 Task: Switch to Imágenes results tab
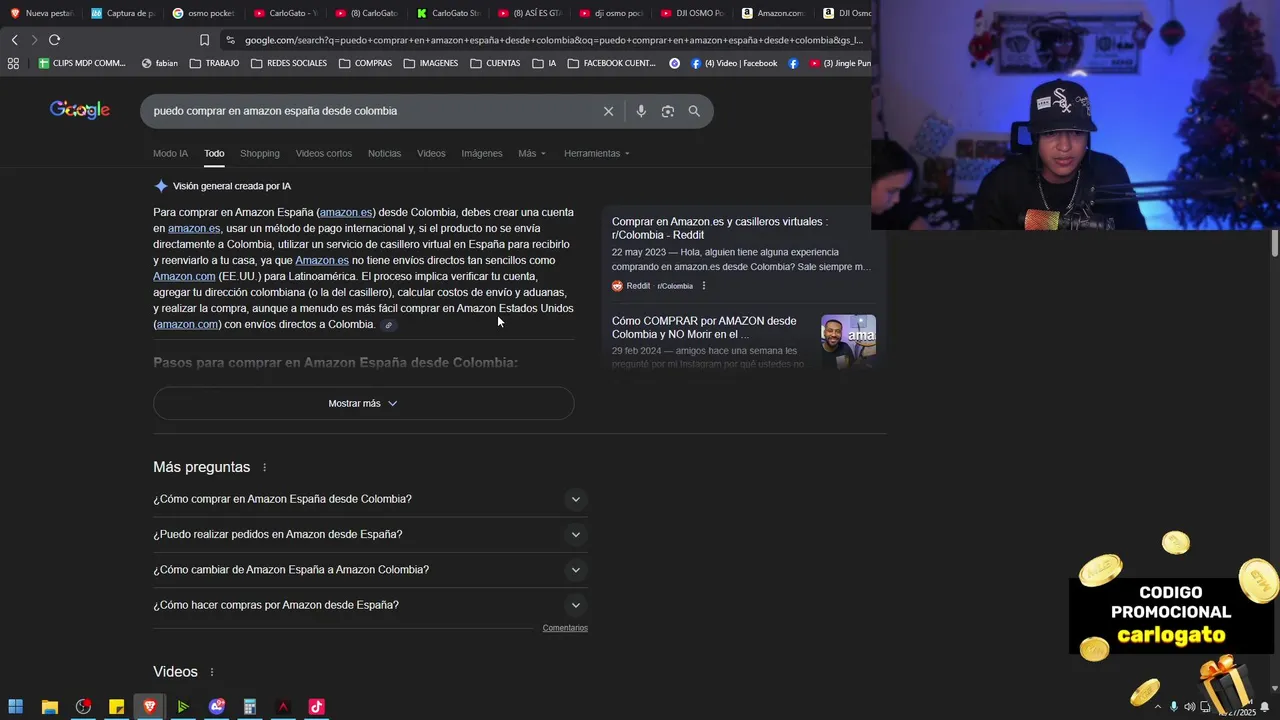click(481, 153)
